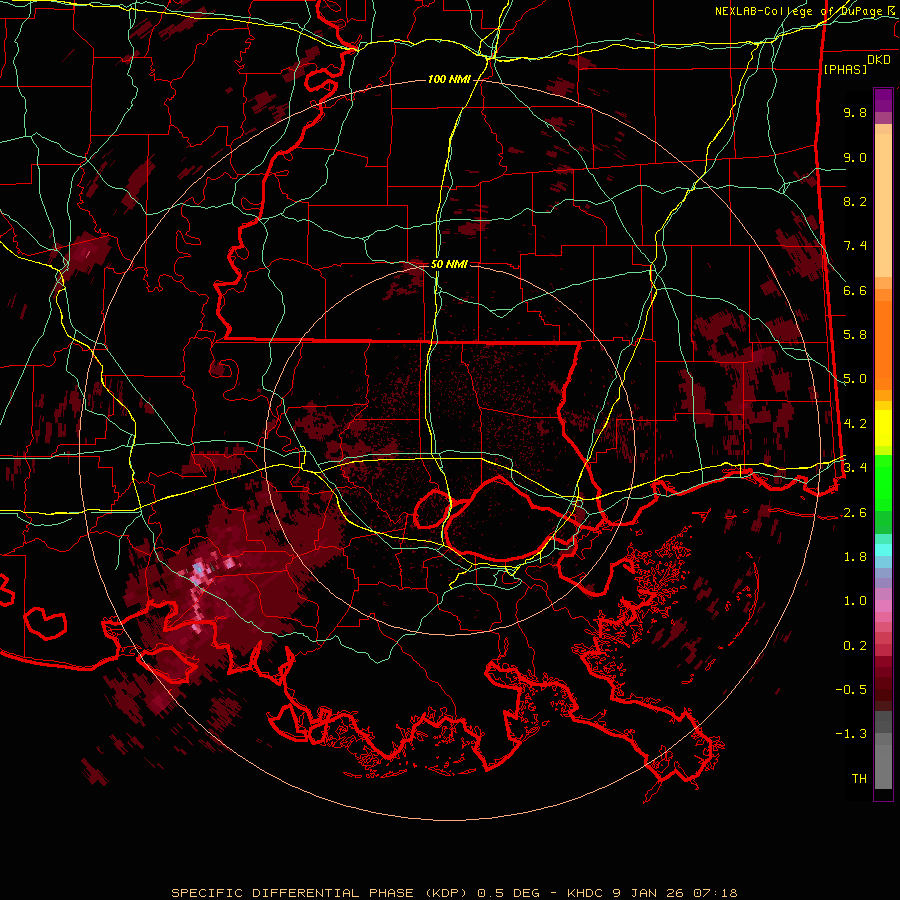Screen dimensions: 900x900
Task: Select the -0.5 legend value
Action: (x=851, y=689)
